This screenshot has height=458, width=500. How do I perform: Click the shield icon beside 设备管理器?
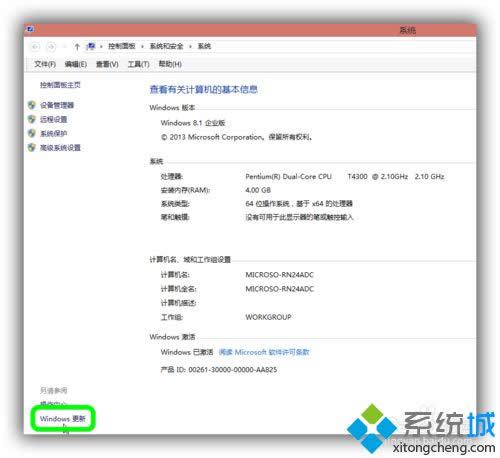32,105
